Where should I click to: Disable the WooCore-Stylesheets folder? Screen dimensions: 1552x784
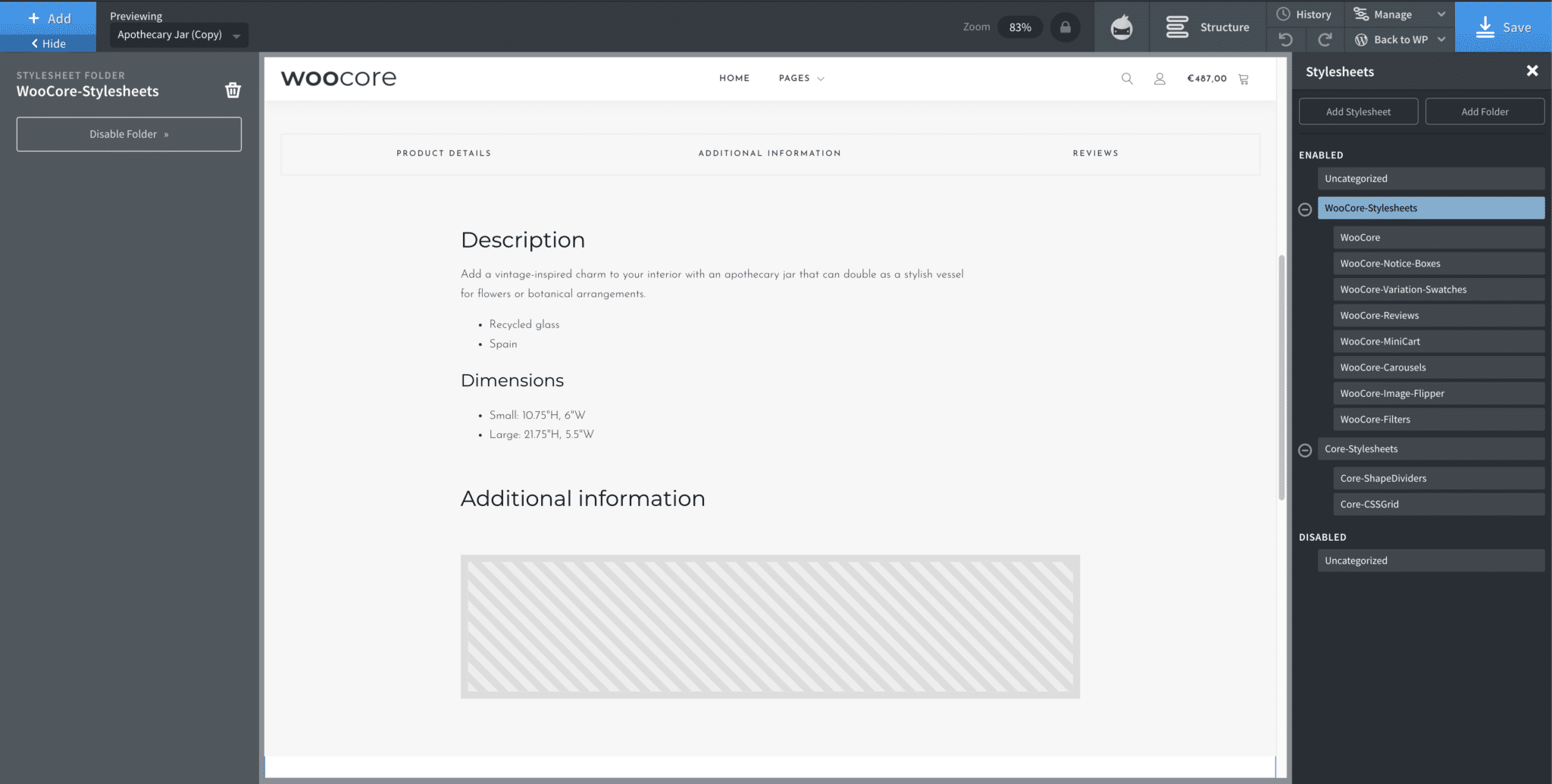[x=129, y=134]
